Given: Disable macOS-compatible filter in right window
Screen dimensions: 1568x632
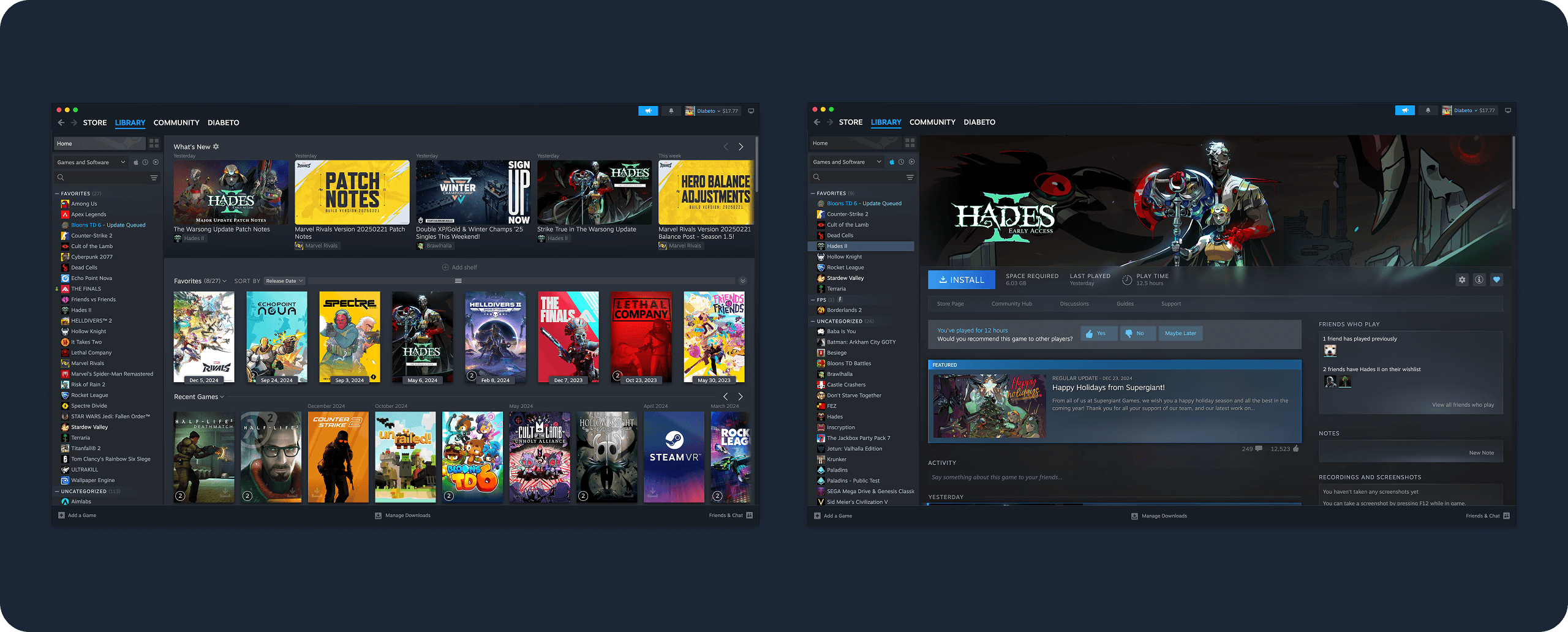Looking at the screenshot, I should [892, 162].
